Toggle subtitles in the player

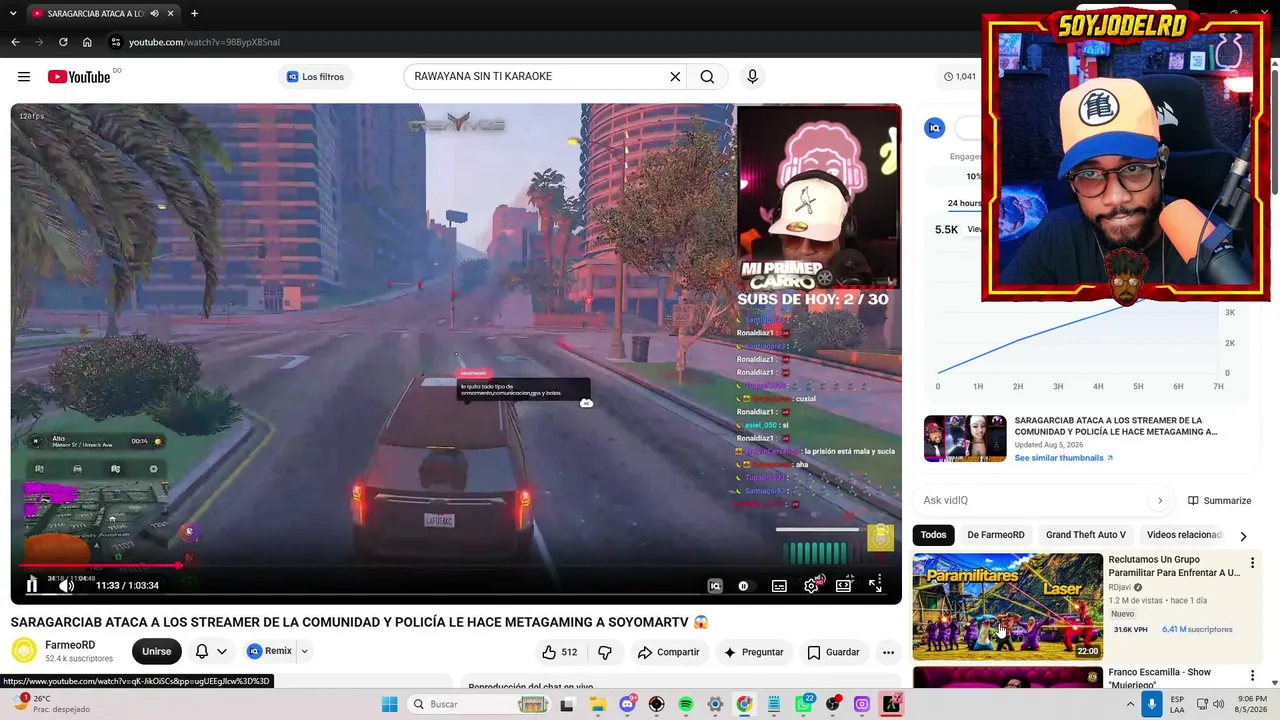click(x=779, y=586)
